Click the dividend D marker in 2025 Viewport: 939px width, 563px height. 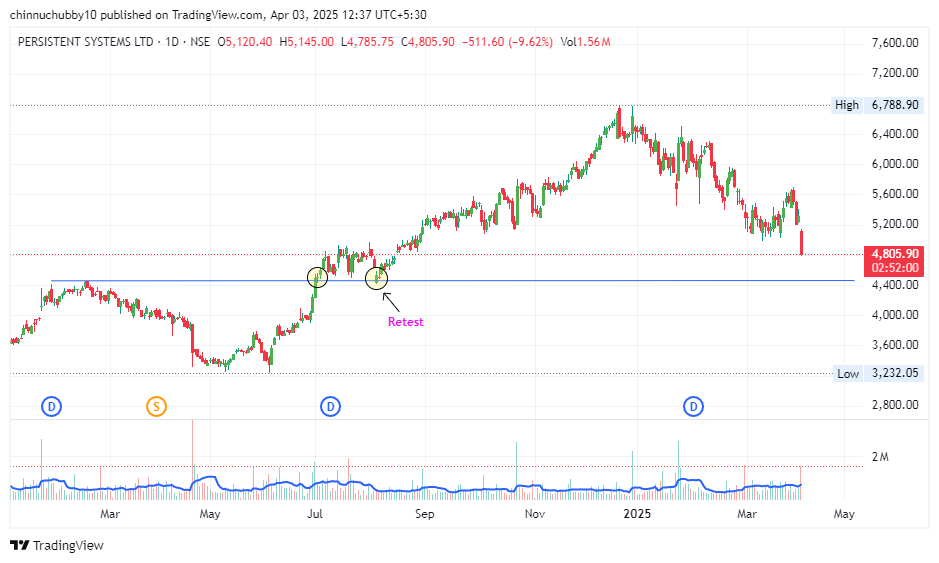693,407
